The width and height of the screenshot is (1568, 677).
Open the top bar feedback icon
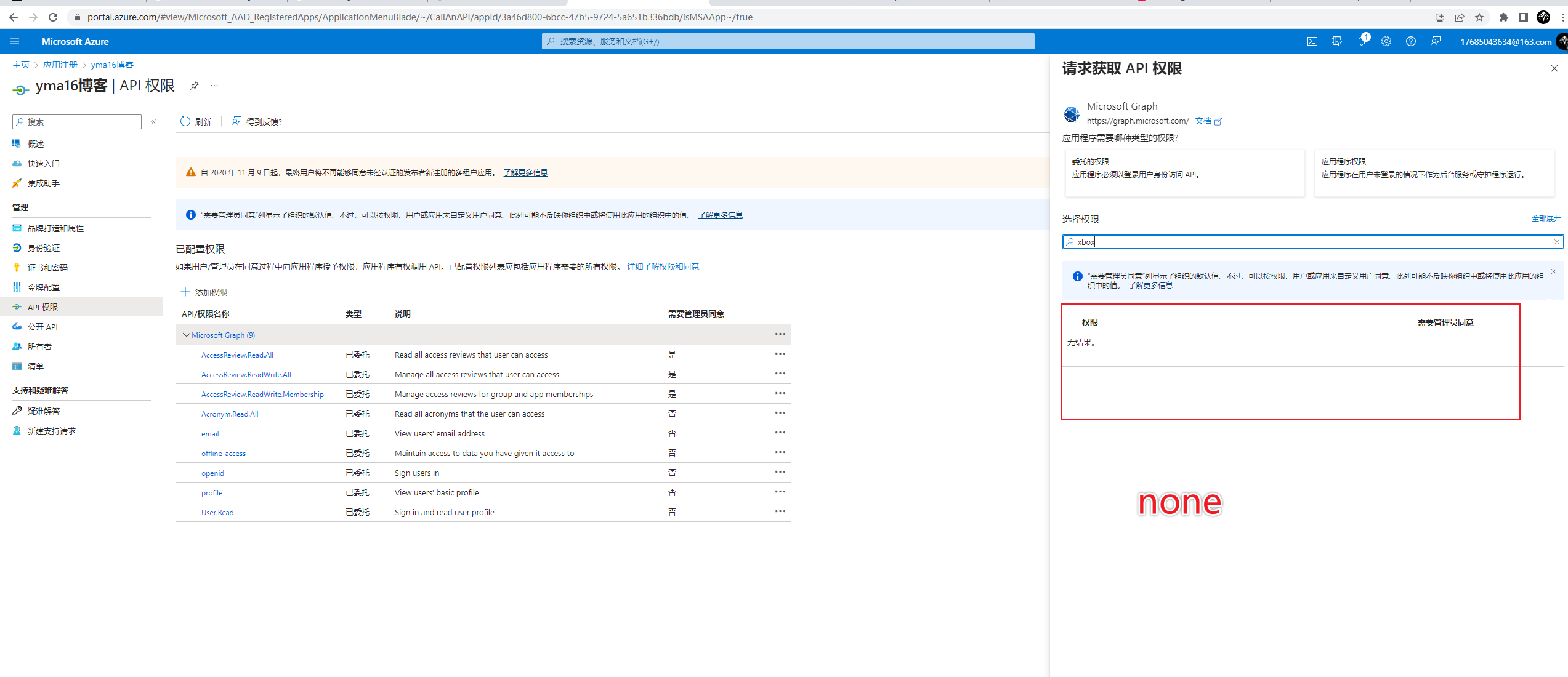pyautogui.click(x=1436, y=41)
